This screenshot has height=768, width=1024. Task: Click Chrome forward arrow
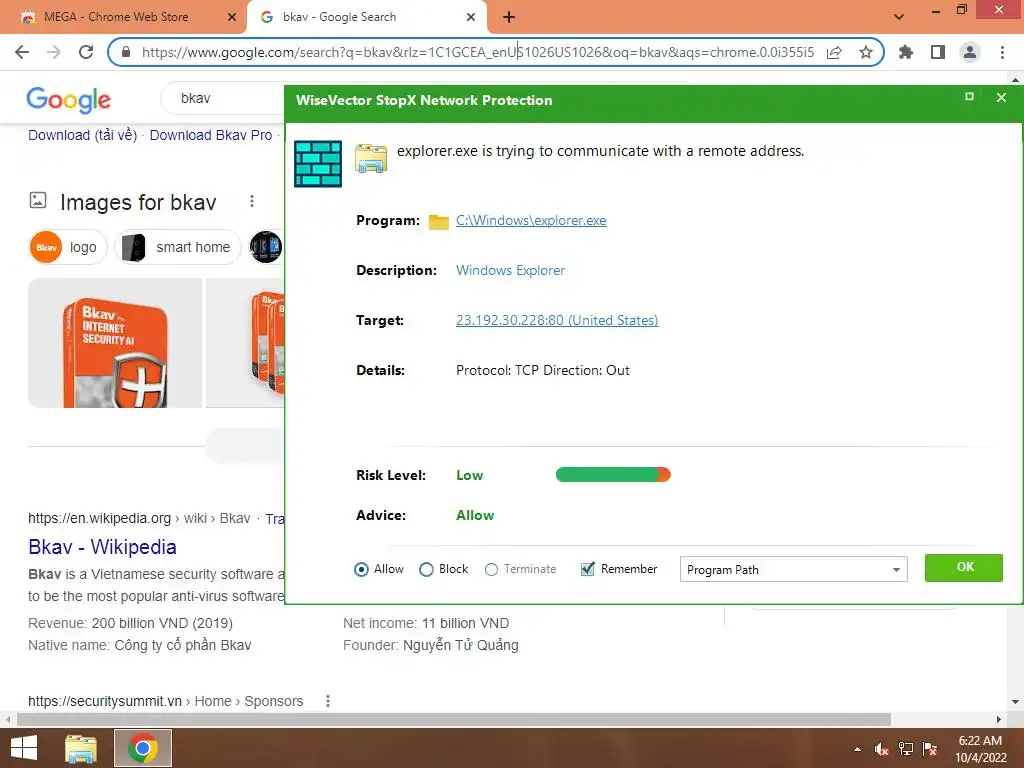(54, 52)
